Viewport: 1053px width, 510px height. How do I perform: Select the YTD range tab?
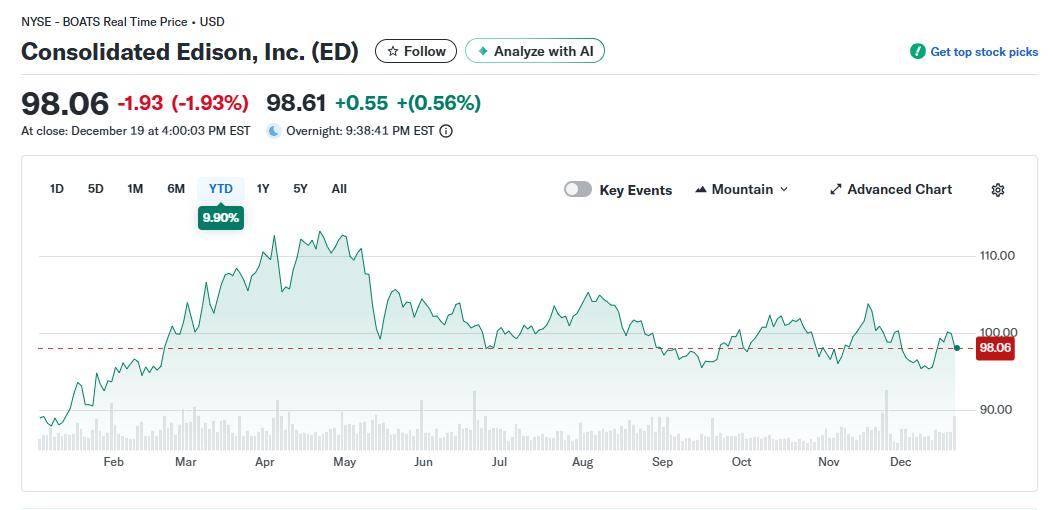221,189
